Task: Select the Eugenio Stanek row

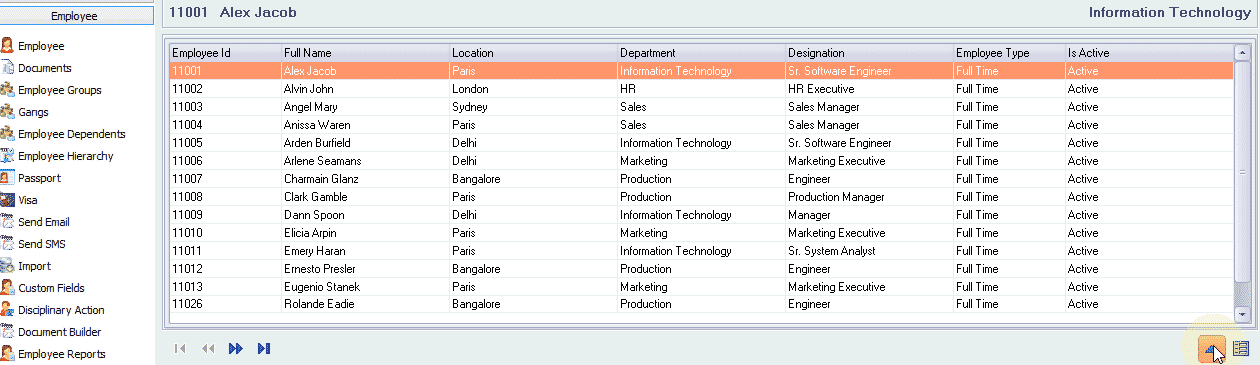Action: coord(702,287)
